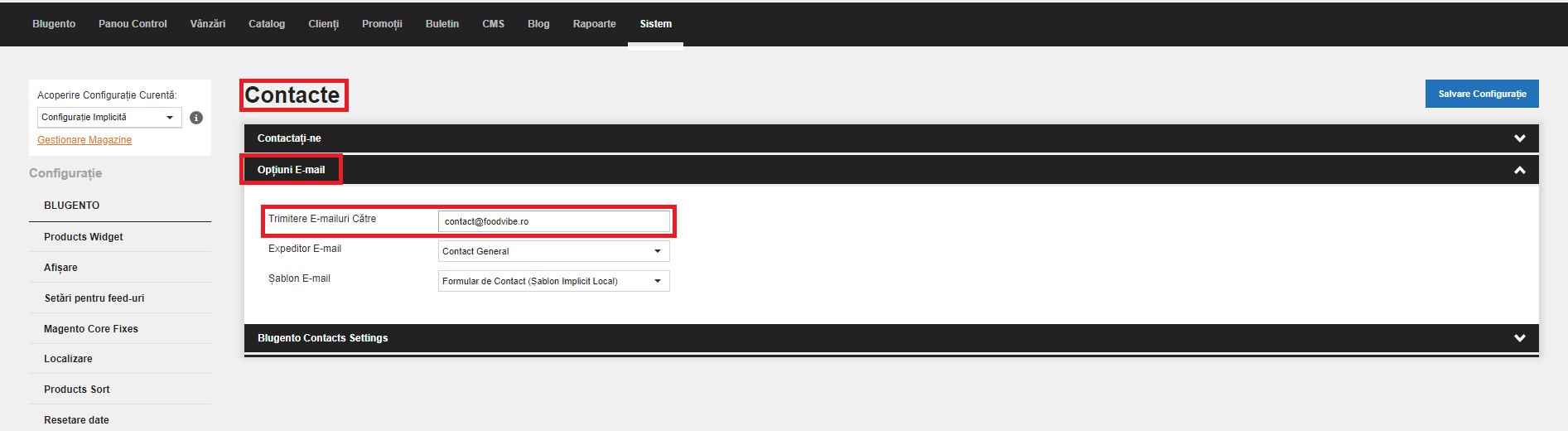The image size is (1568, 431).
Task: Click the Contactați-ne section header title
Action: tap(289, 138)
